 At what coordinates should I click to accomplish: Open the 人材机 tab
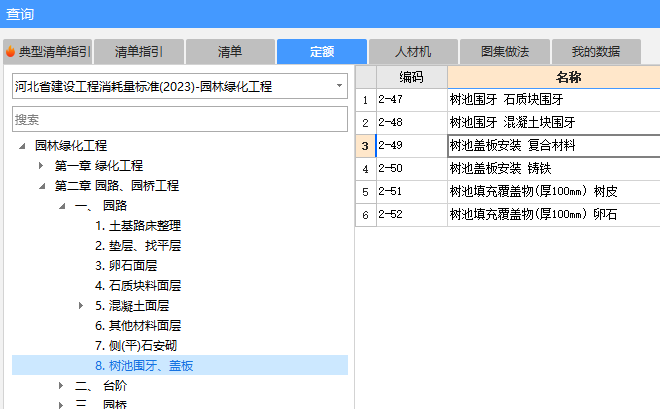click(413, 52)
